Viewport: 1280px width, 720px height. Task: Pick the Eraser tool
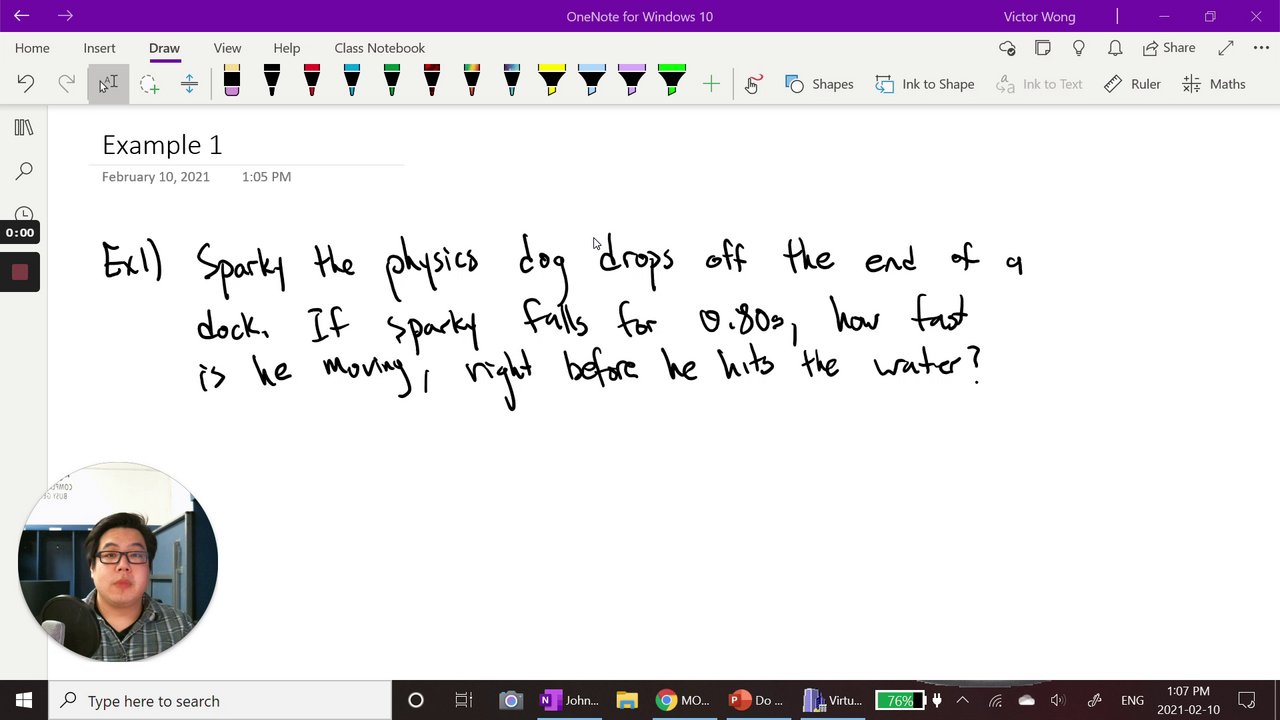(232, 81)
